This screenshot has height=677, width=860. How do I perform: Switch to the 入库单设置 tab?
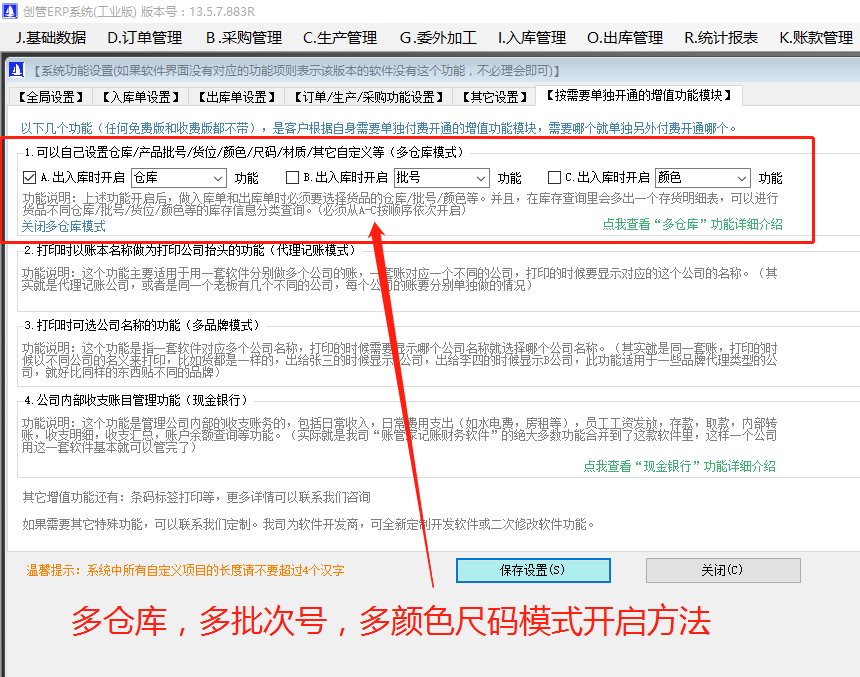tap(143, 96)
